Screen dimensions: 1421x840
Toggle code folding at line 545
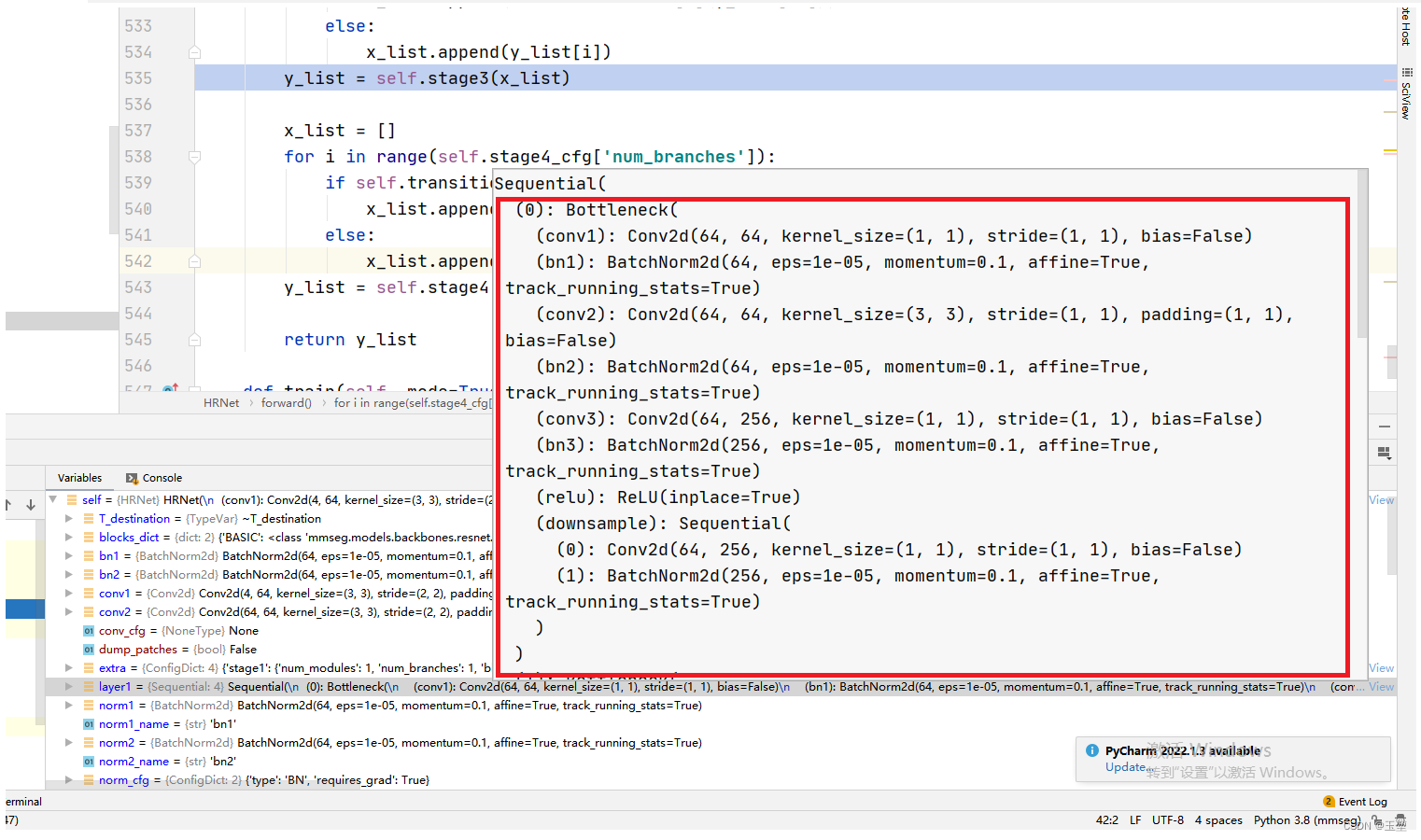coord(194,340)
